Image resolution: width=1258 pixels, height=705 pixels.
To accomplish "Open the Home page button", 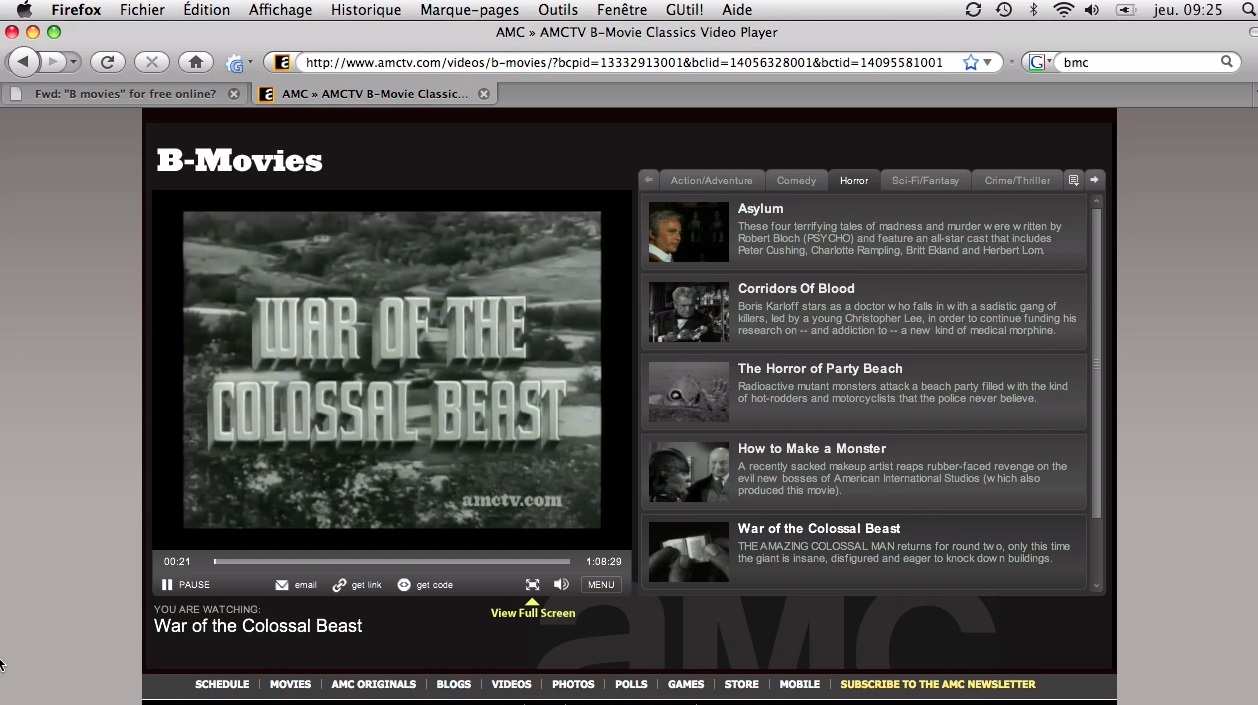I will (196, 62).
